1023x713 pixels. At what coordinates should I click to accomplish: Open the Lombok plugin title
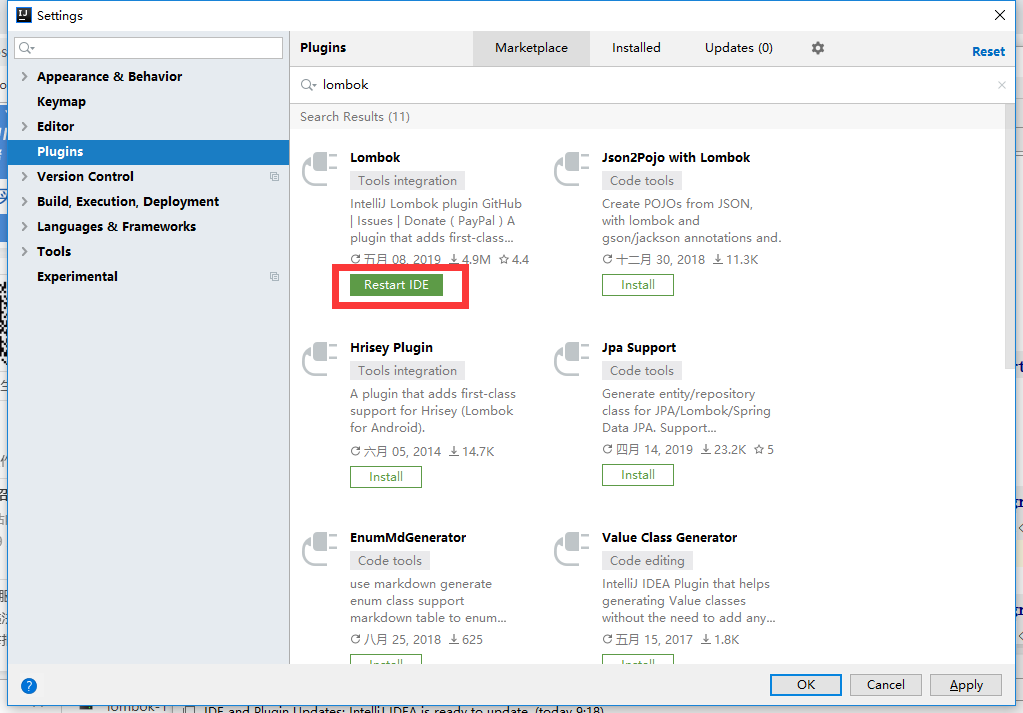(x=375, y=157)
